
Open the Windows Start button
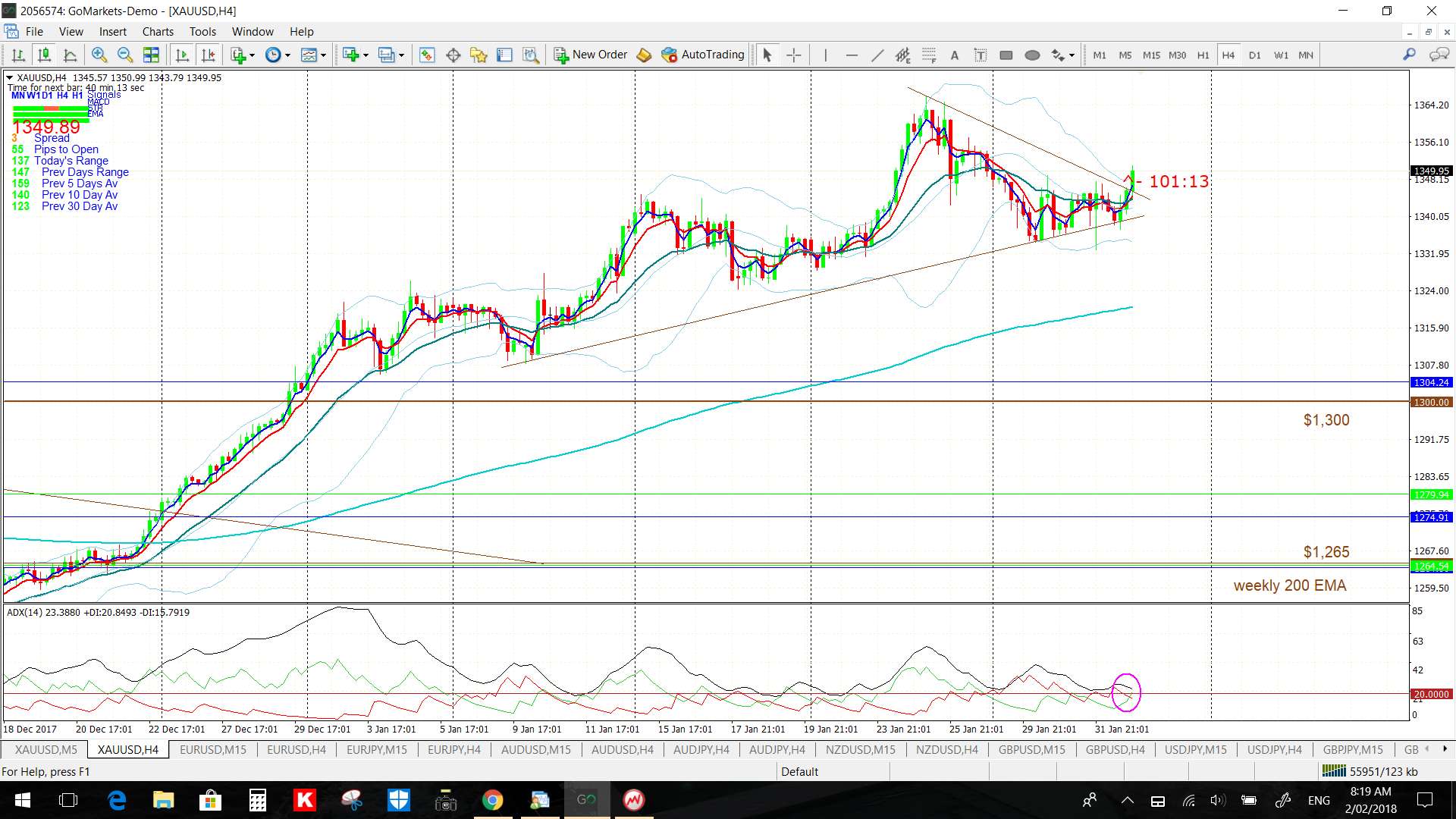(22, 800)
